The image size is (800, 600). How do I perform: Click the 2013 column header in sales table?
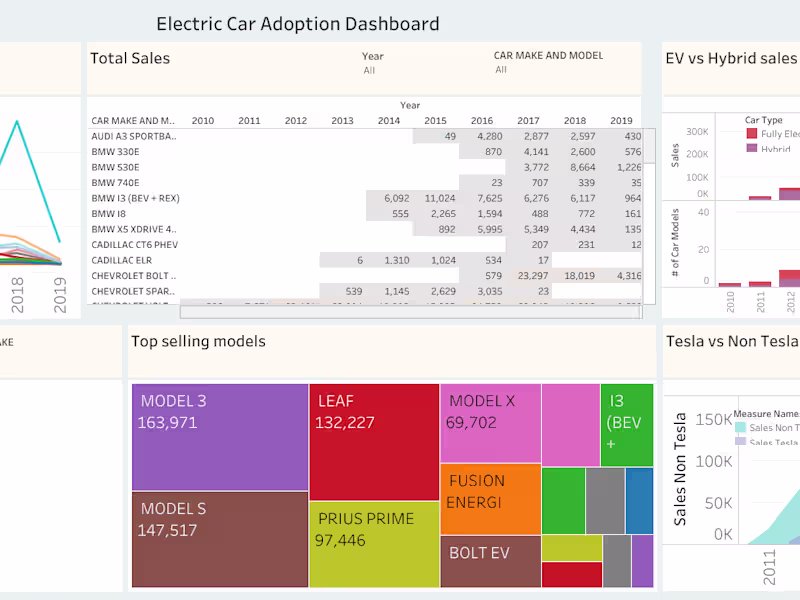click(x=342, y=121)
